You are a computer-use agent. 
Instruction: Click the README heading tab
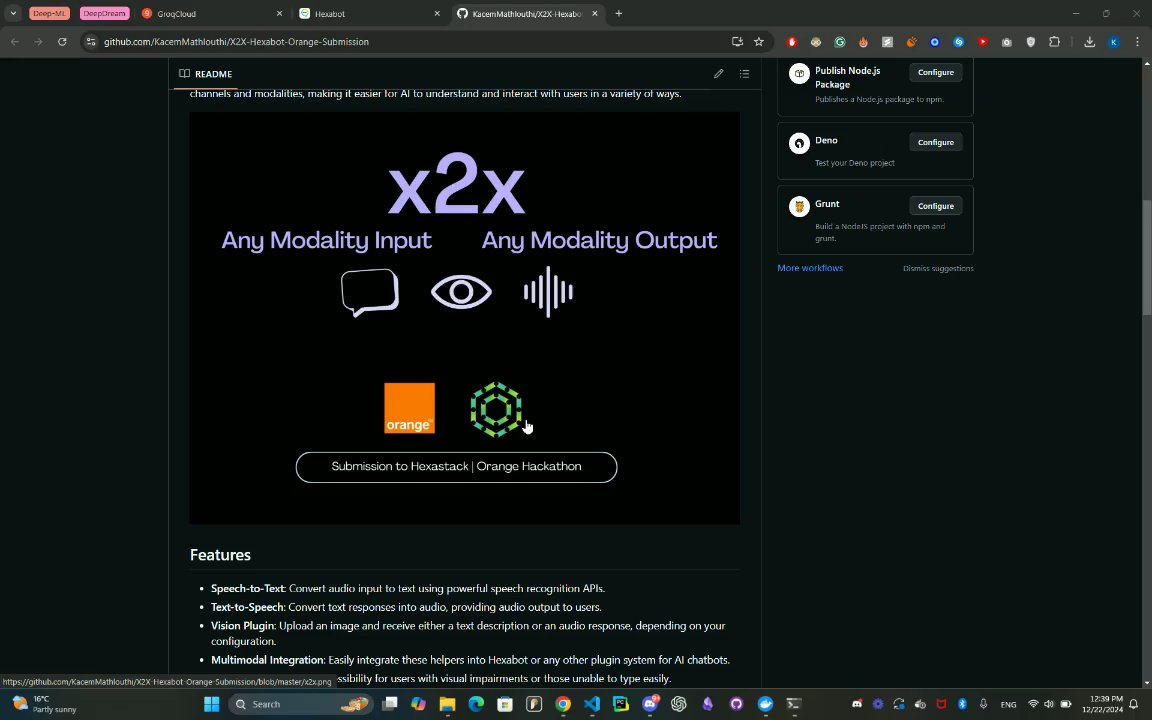tap(206, 73)
